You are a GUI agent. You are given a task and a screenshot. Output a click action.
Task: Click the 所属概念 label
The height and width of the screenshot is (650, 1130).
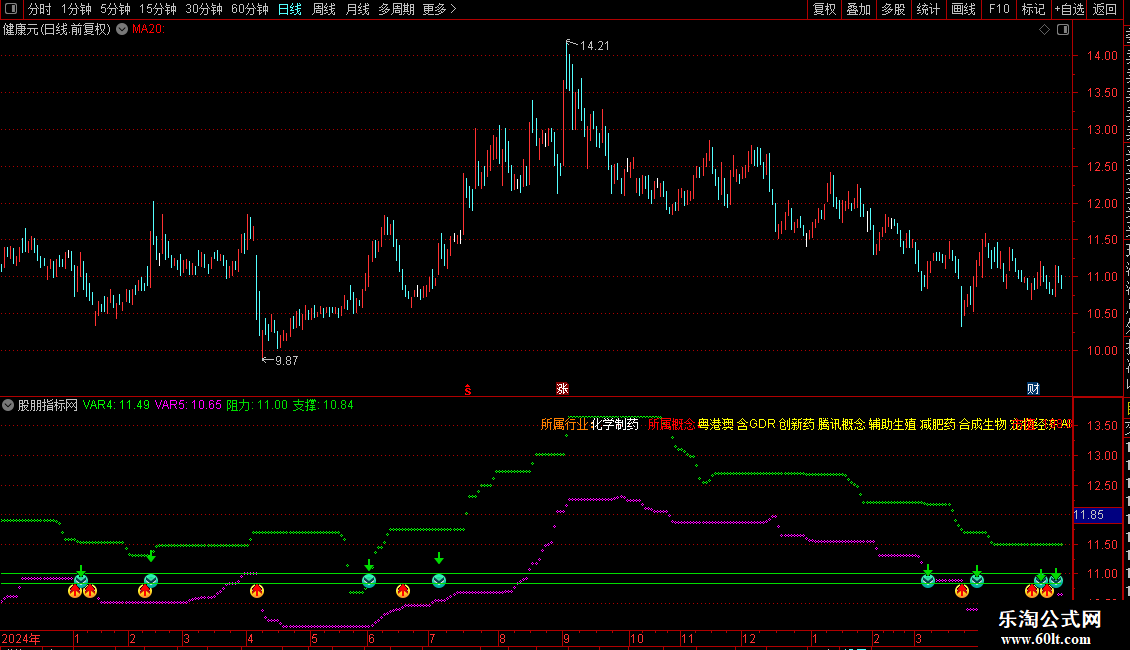coord(671,424)
